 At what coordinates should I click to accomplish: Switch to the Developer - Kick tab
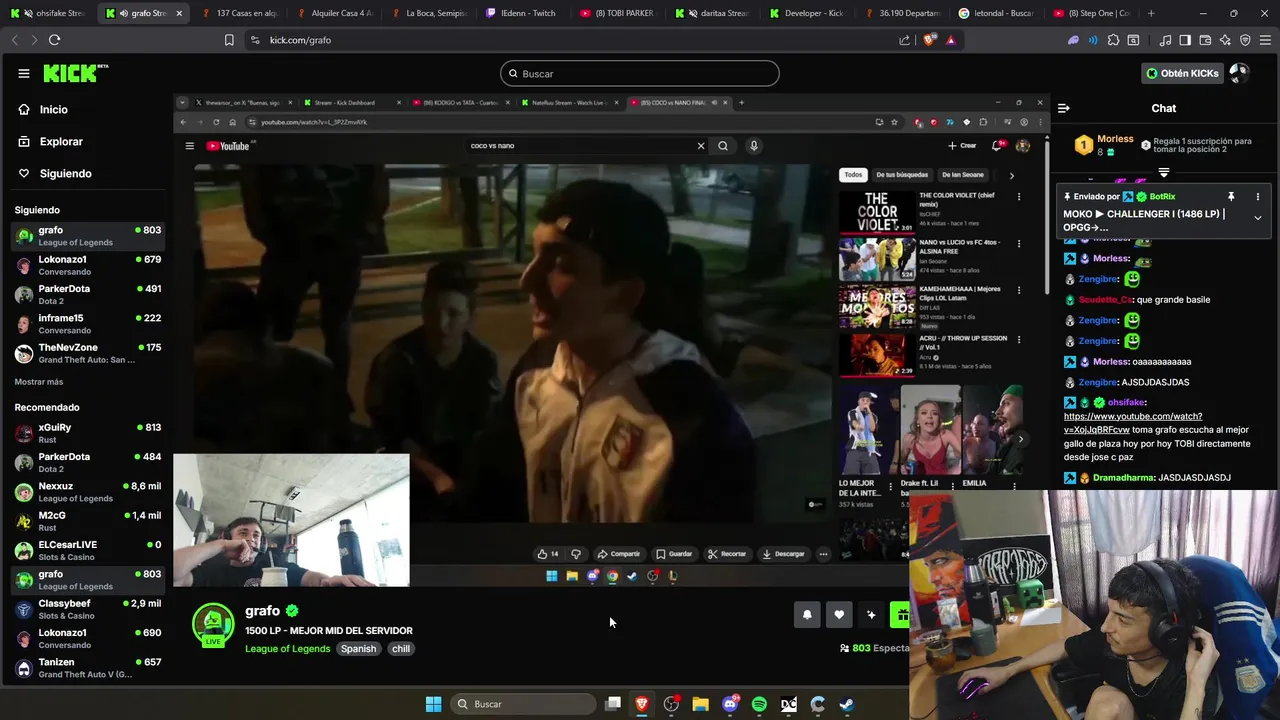(806, 13)
